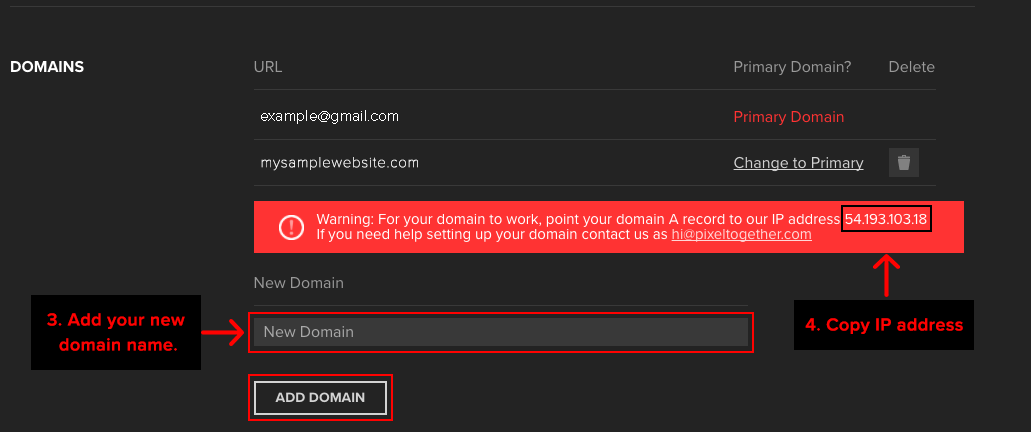Click the red Primary Domain label
Screen dimensions: 1031x432
pyautogui.click(x=788, y=117)
